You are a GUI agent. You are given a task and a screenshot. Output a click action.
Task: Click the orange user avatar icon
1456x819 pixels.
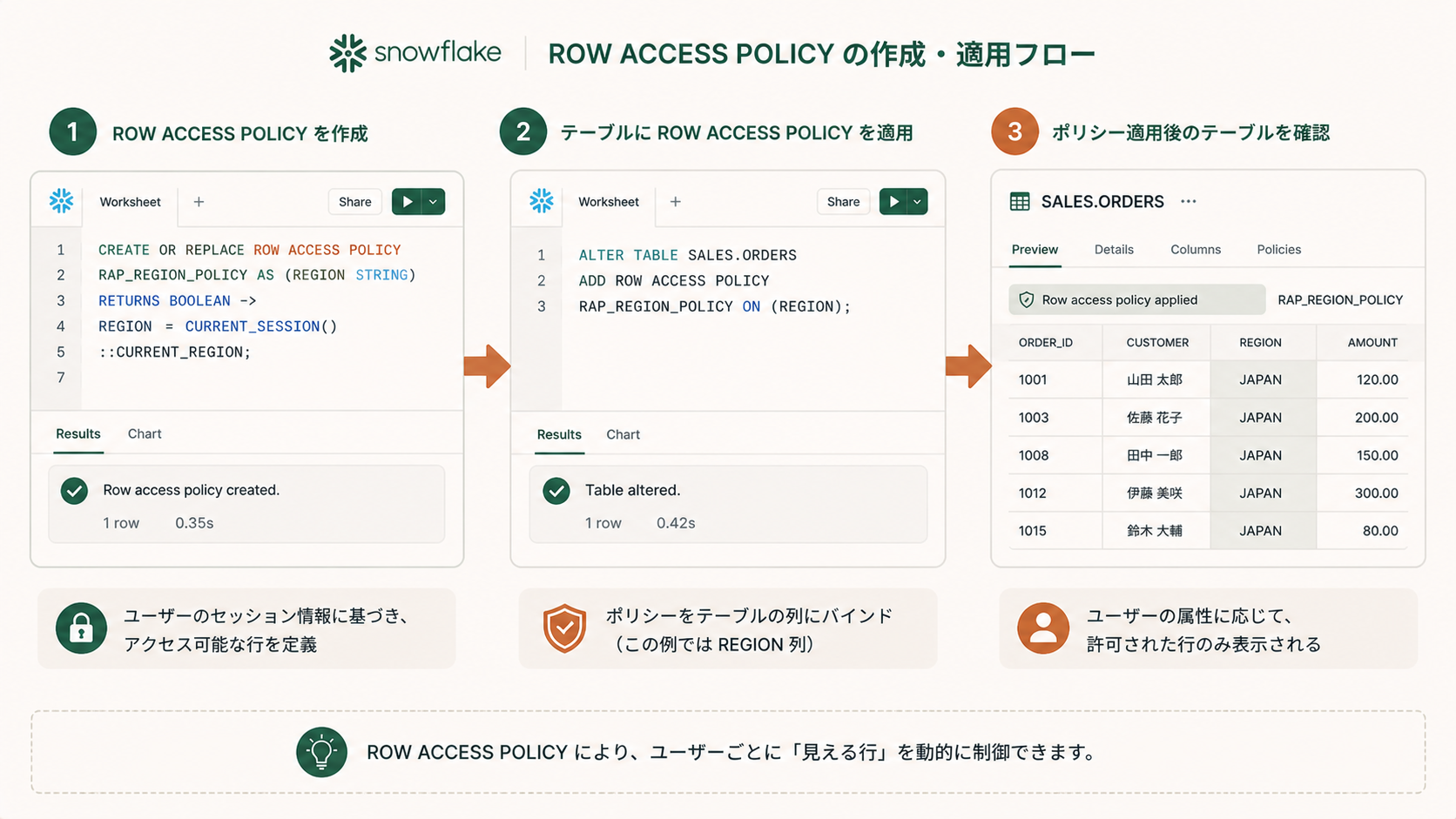click(1043, 628)
